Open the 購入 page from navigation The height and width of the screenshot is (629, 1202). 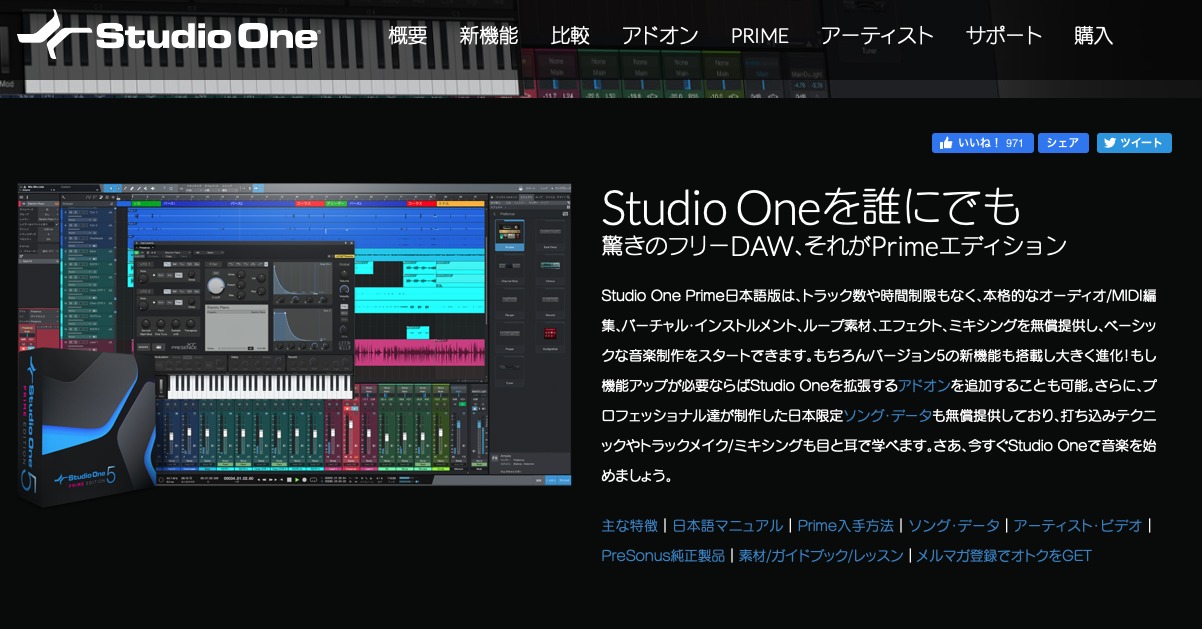pyautogui.click(x=1093, y=36)
